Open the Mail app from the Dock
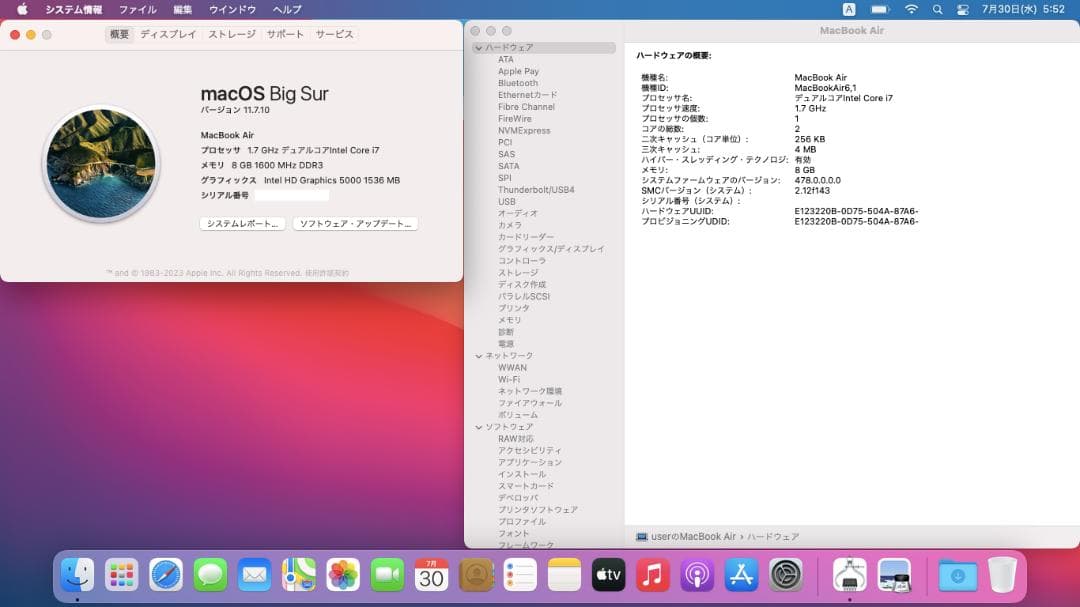Viewport: 1080px width, 607px height. tap(254, 575)
